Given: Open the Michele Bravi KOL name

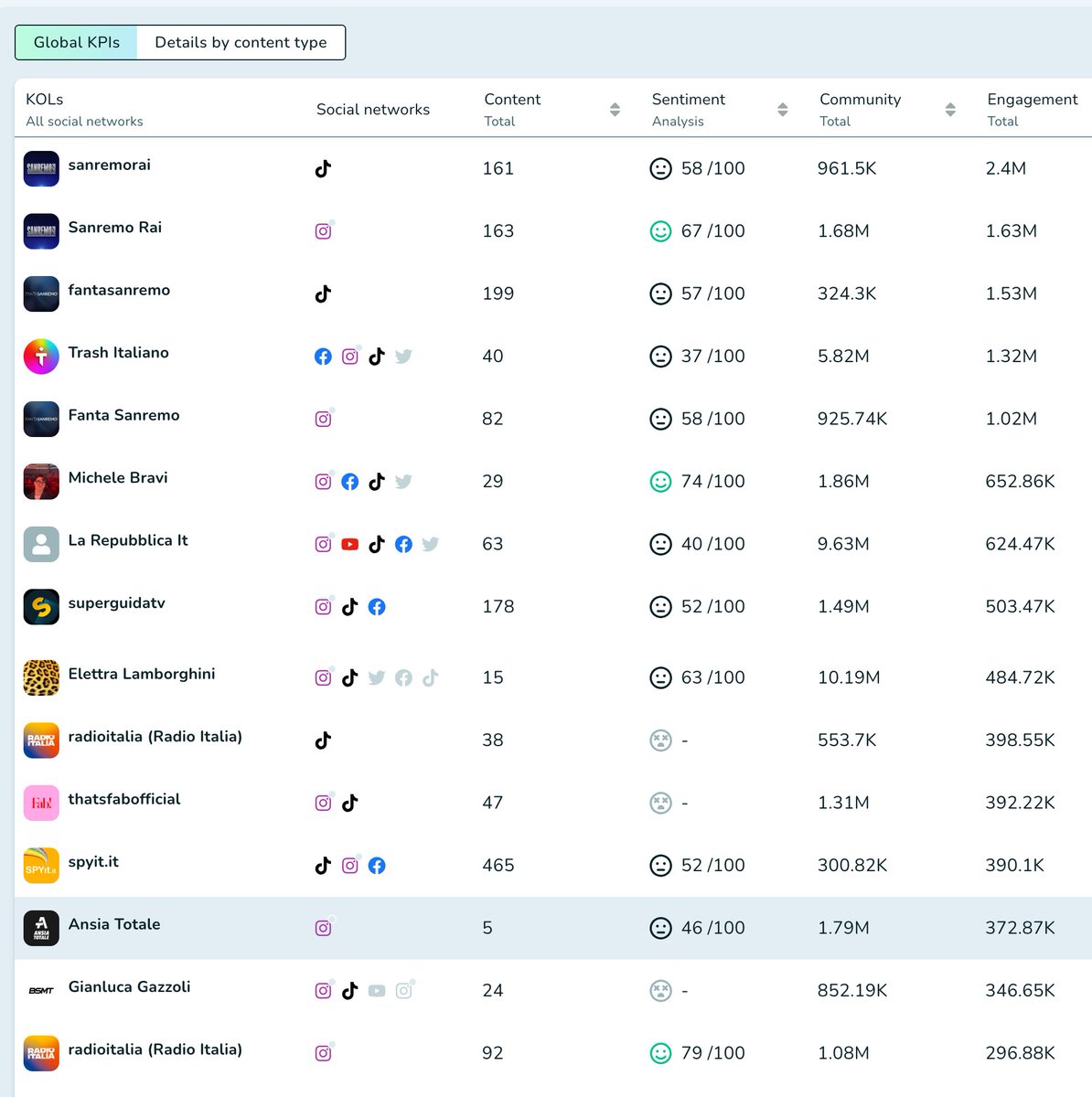Looking at the screenshot, I should click(x=118, y=477).
